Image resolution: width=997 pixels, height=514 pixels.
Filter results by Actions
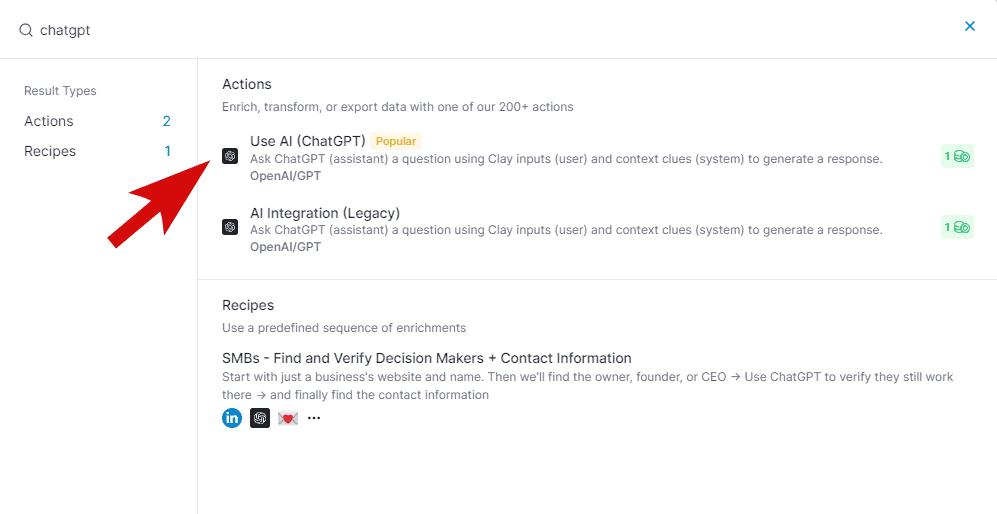pos(49,121)
